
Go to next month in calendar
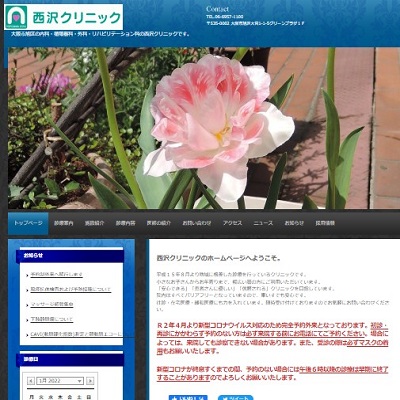[x=90, y=381]
